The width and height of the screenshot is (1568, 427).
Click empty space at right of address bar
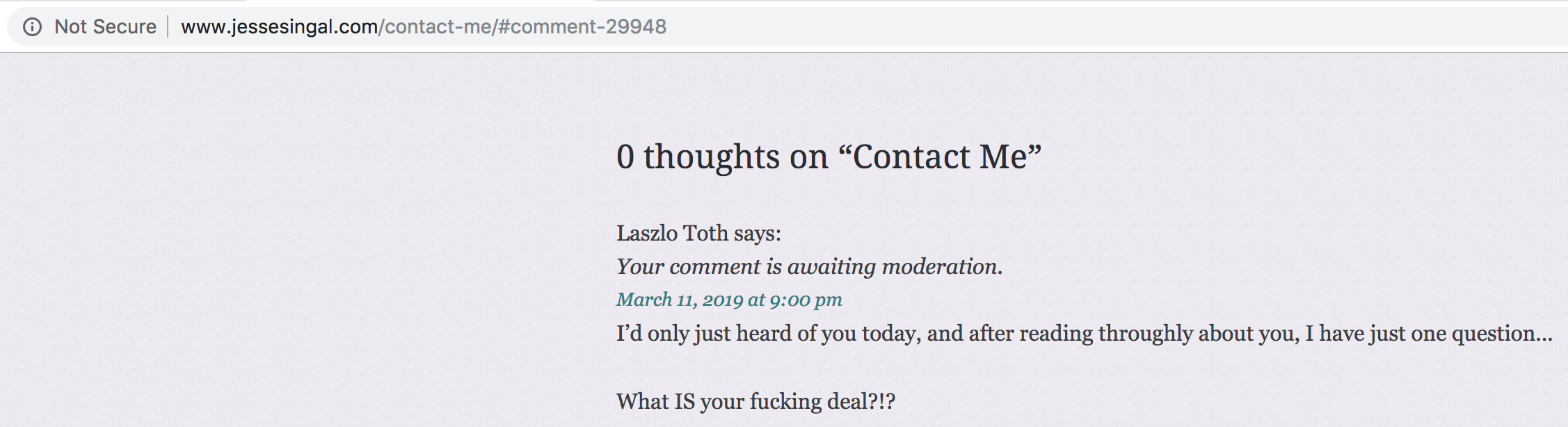coord(1113,26)
